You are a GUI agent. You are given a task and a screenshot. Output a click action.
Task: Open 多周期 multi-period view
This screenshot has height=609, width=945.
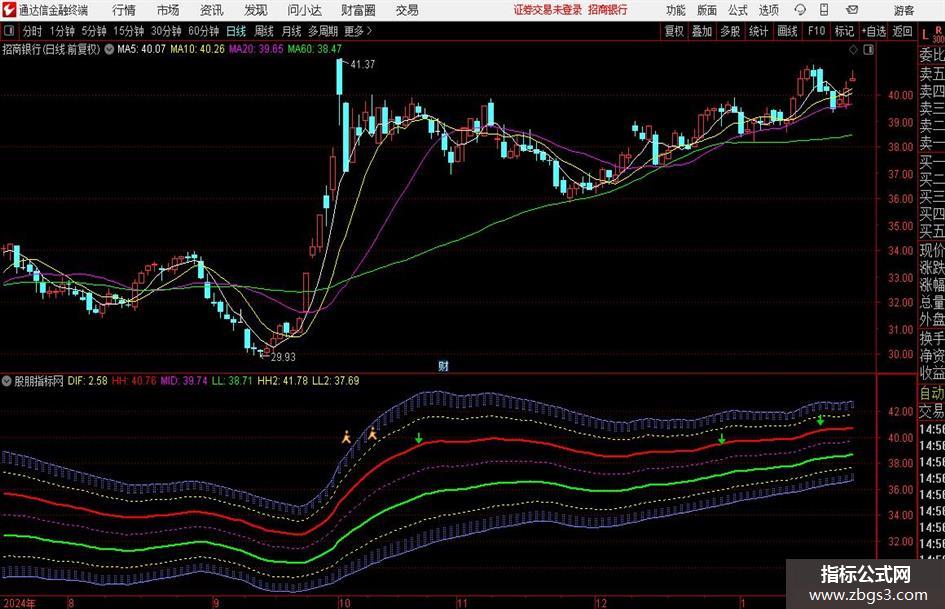323,31
